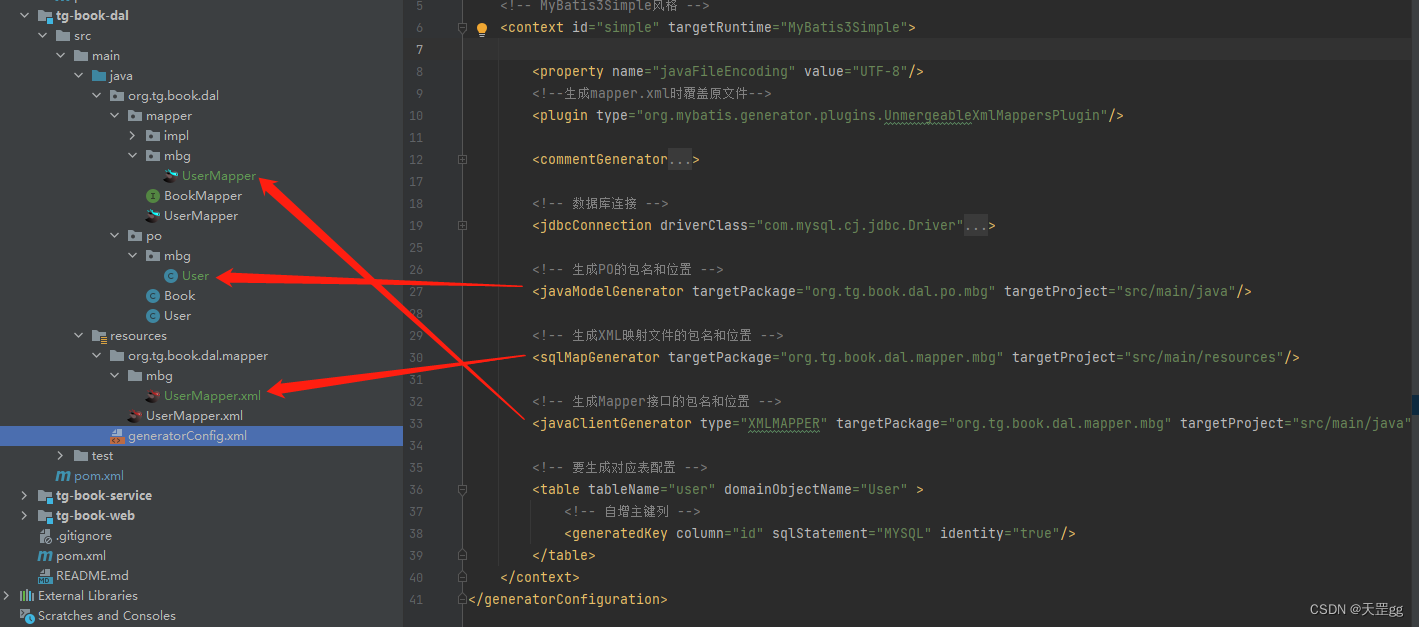Click the test folder icon
This screenshot has height=627, width=1419.
[81, 456]
